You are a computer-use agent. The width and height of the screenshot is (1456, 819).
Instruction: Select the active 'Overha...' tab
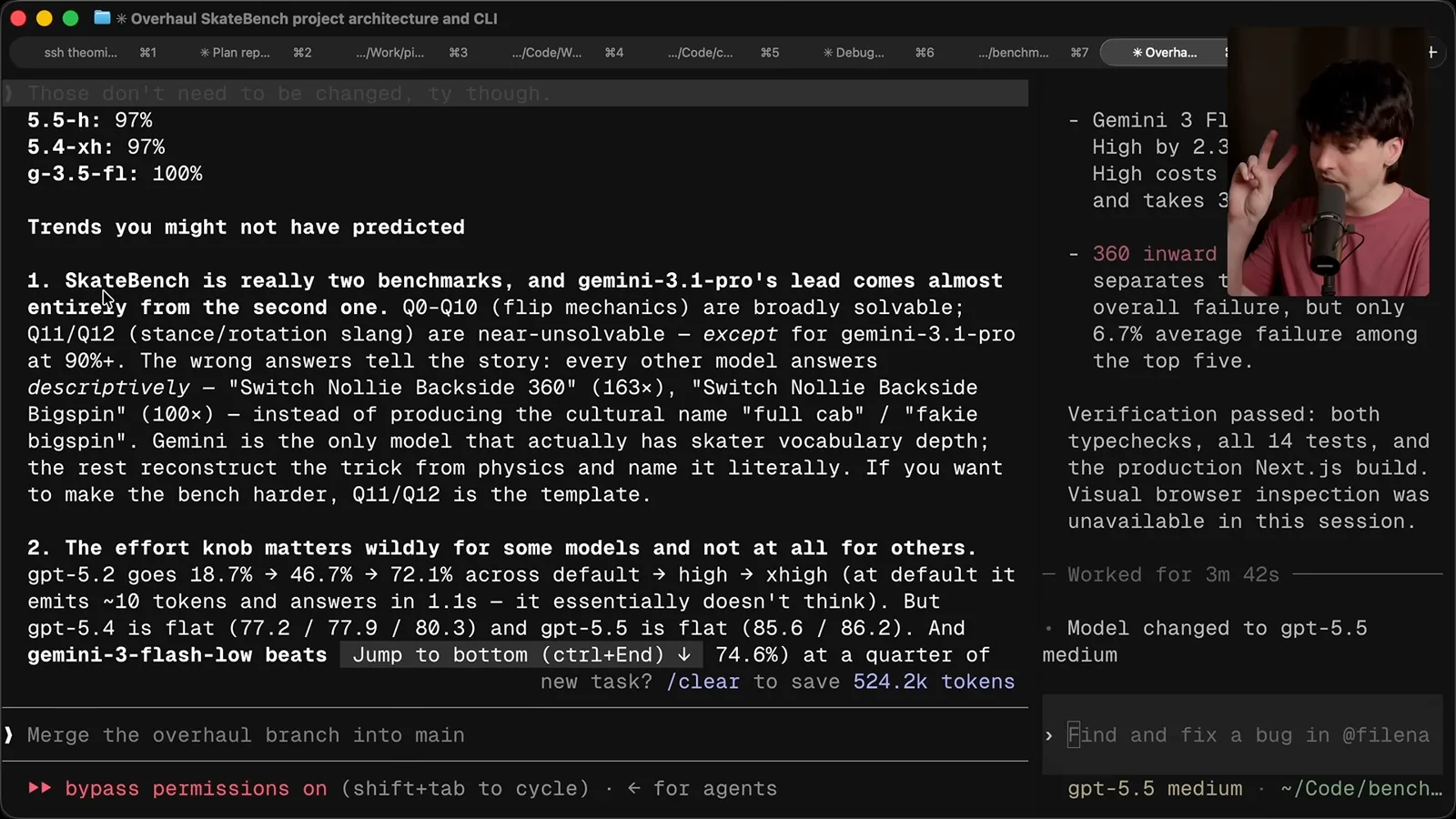pos(1164,53)
